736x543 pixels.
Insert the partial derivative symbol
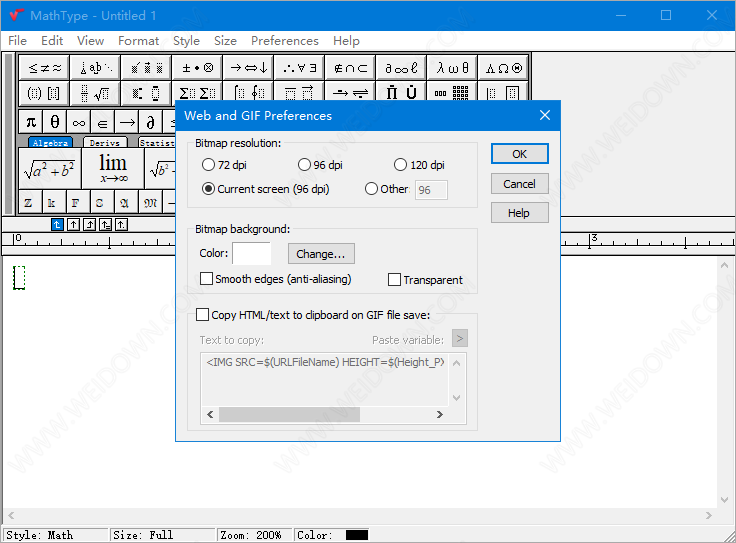pos(151,122)
